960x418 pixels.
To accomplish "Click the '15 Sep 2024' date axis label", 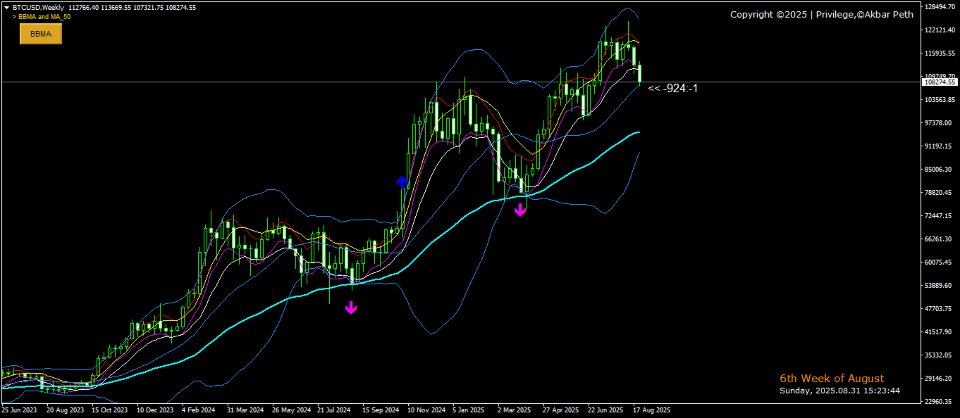I will [380, 409].
